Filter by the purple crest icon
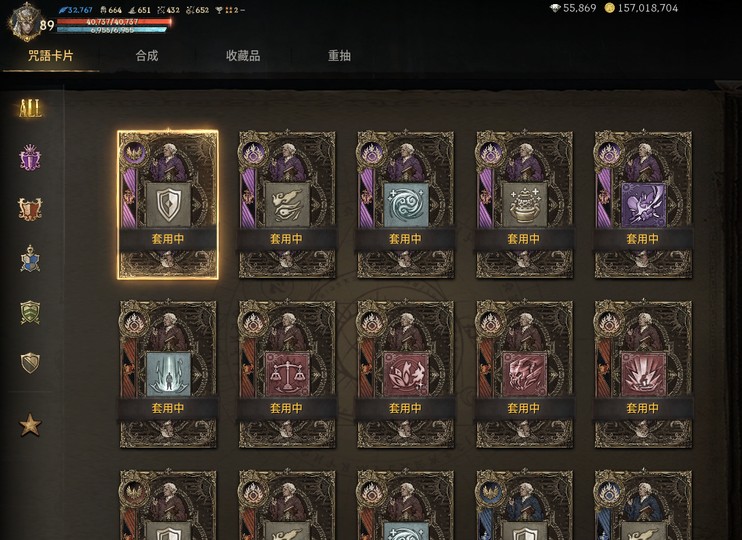The image size is (742, 540). click(30, 158)
